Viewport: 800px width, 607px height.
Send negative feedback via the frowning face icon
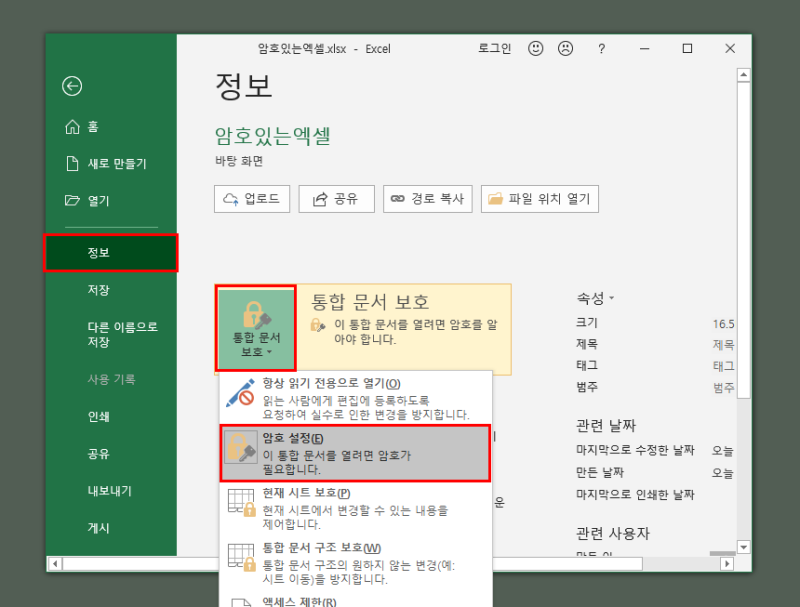pos(565,48)
